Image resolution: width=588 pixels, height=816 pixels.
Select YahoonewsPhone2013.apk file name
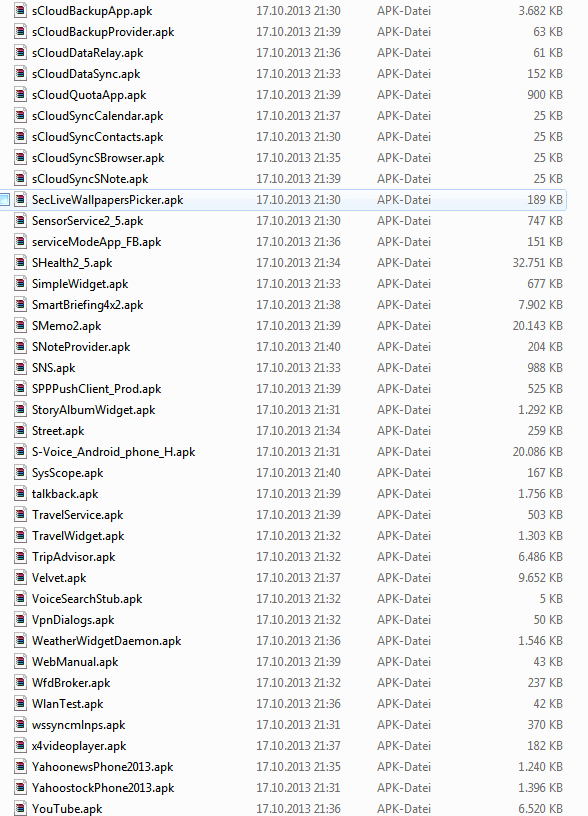coord(103,767)
